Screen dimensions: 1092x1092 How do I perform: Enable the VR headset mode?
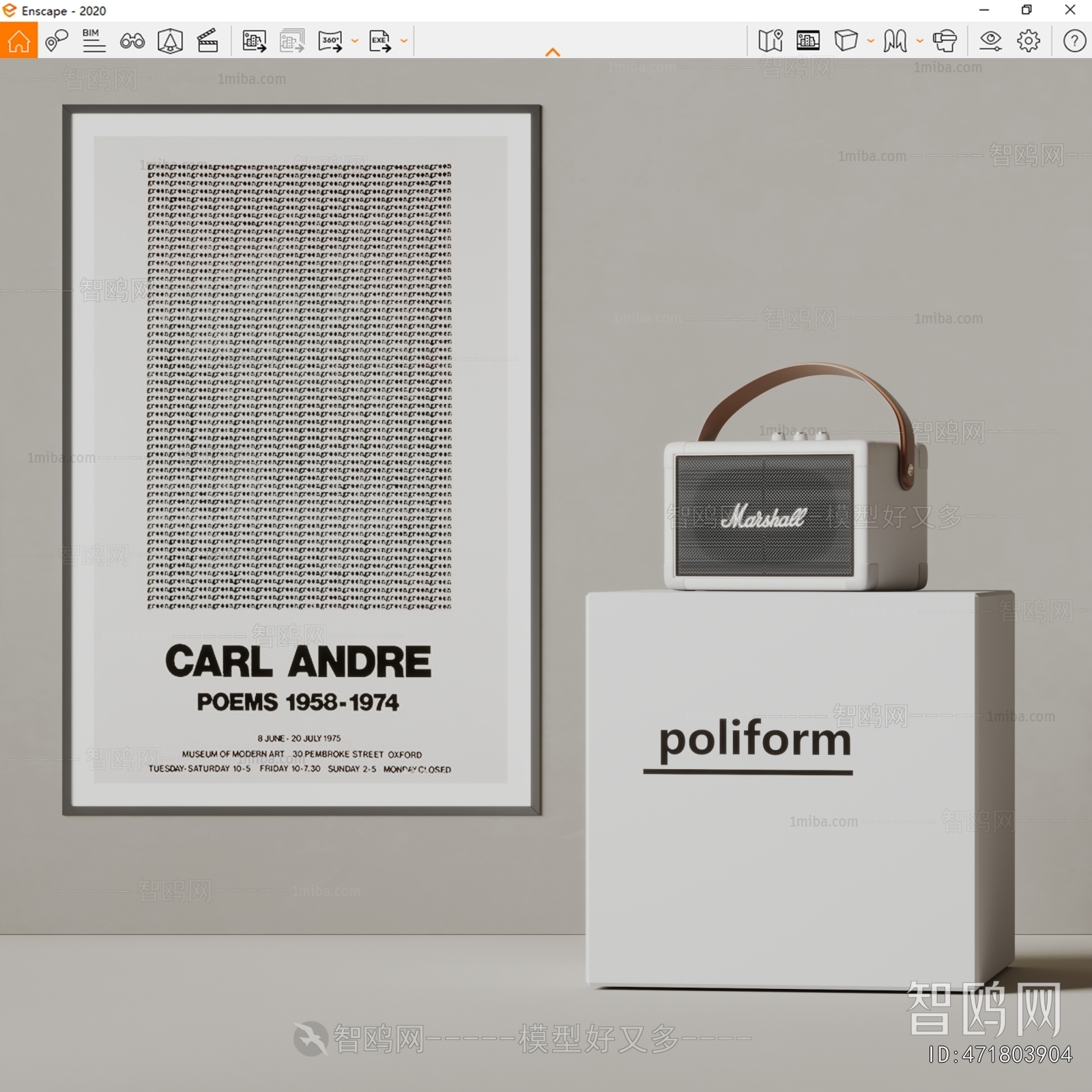point(945,41)
